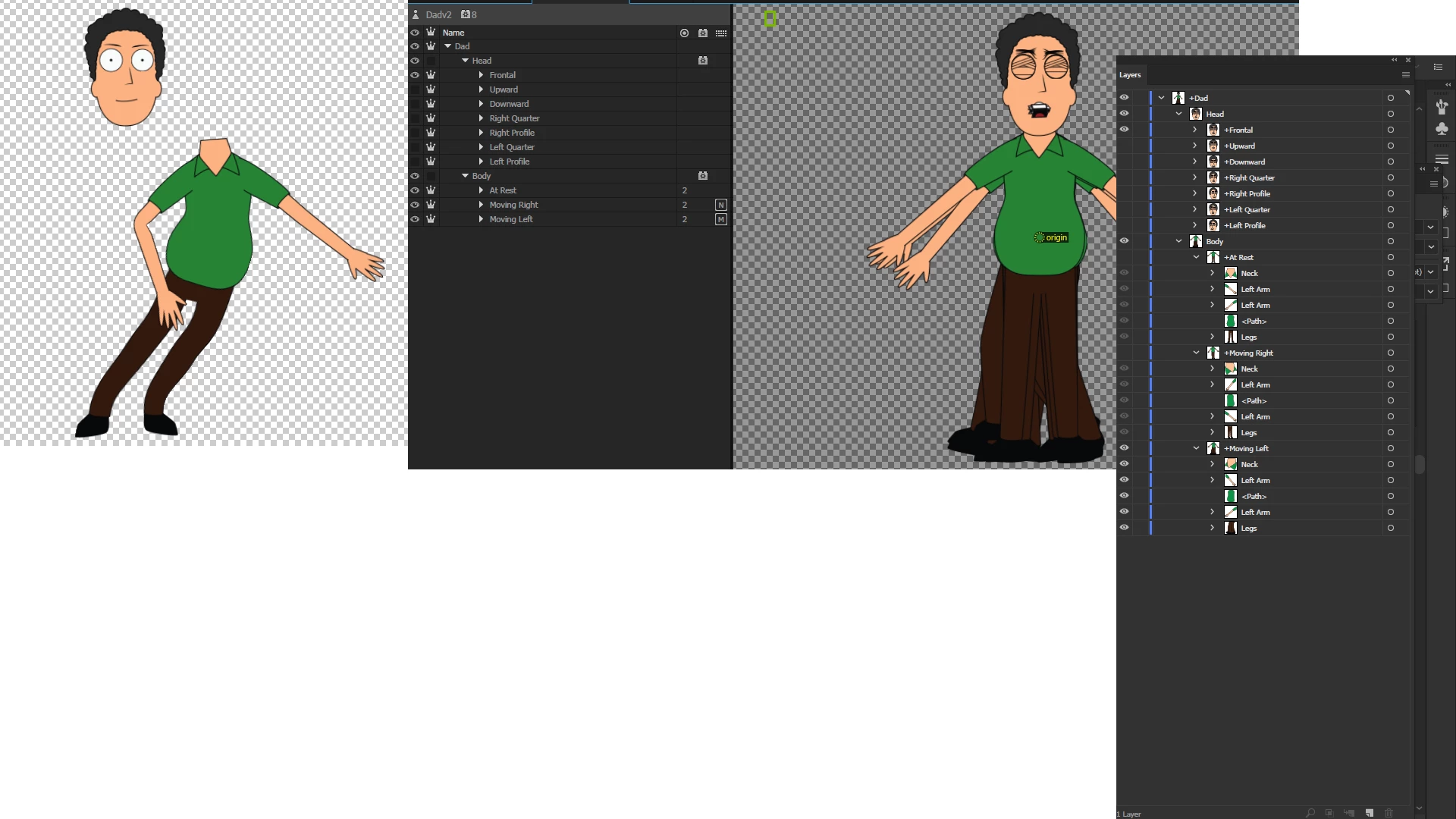
Task: Open the Symbols panel club icon
Action: pyautogui.click(x=1442, y=129)
